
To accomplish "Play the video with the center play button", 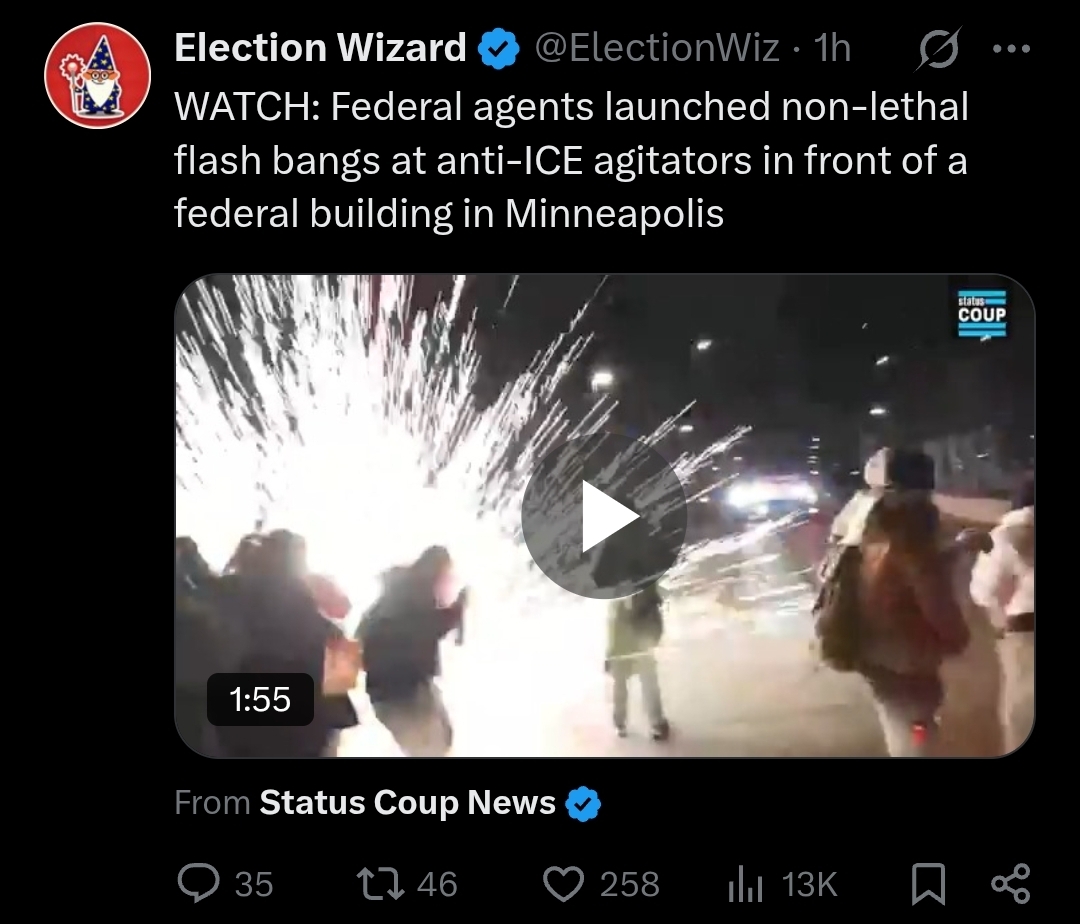I will pos(604,516).
